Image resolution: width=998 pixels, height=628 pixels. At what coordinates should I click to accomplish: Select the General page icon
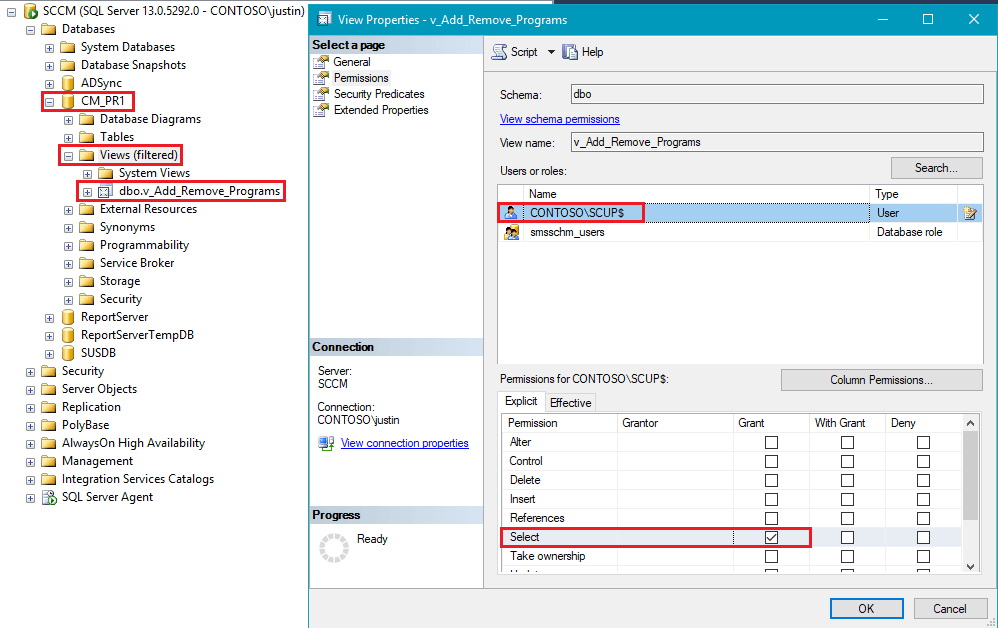[321, 62]
